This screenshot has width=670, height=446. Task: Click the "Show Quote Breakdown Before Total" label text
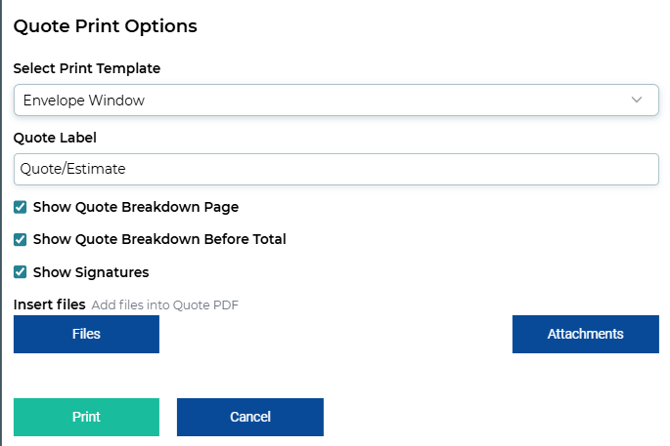click(159, 239)
